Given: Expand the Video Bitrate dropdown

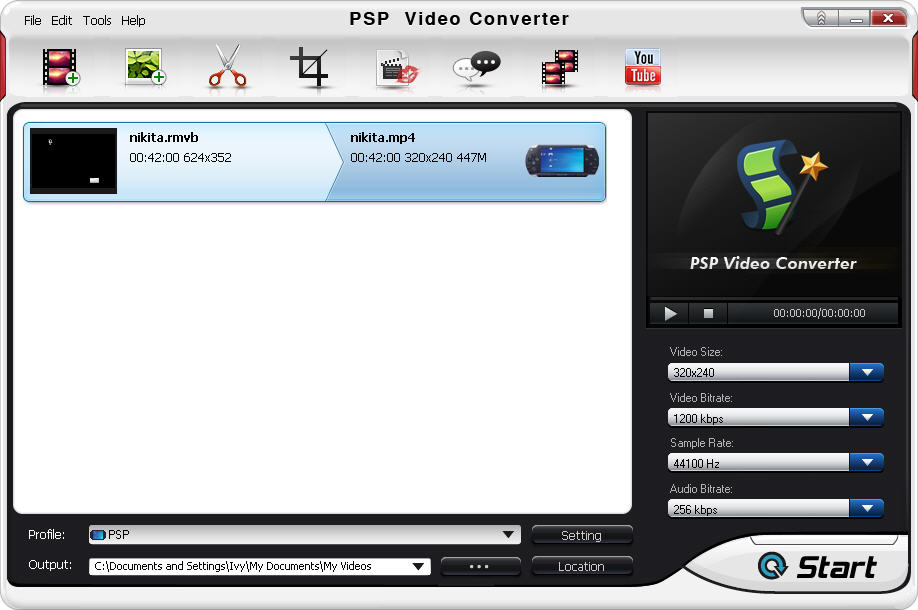Looking at the screenshot, I should point(866,417).
